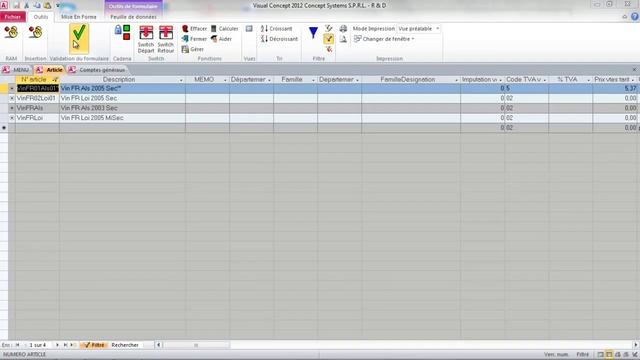Image resolution: width=640 pixels, height=360 pixels.
Task: Open the Vue préalable print mode dropdown
Action: [438, 29]
